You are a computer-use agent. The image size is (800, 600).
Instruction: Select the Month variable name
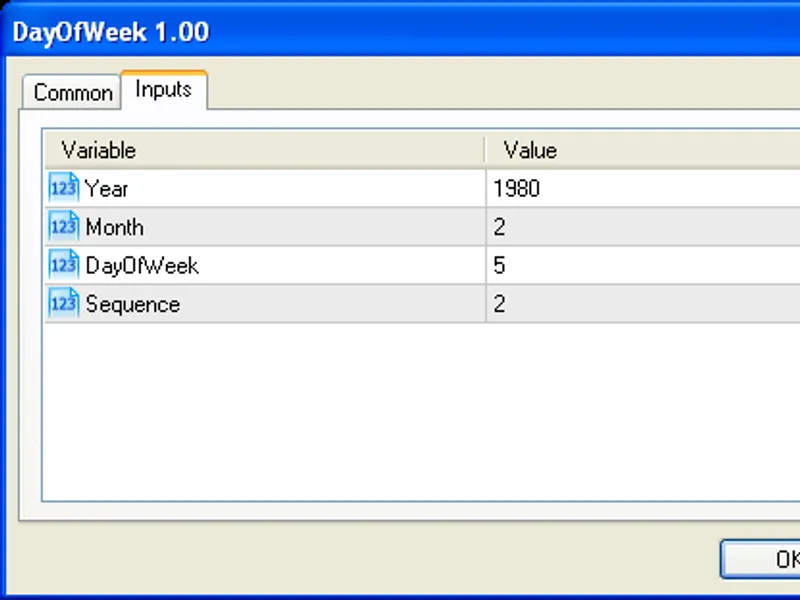[114, 227]
